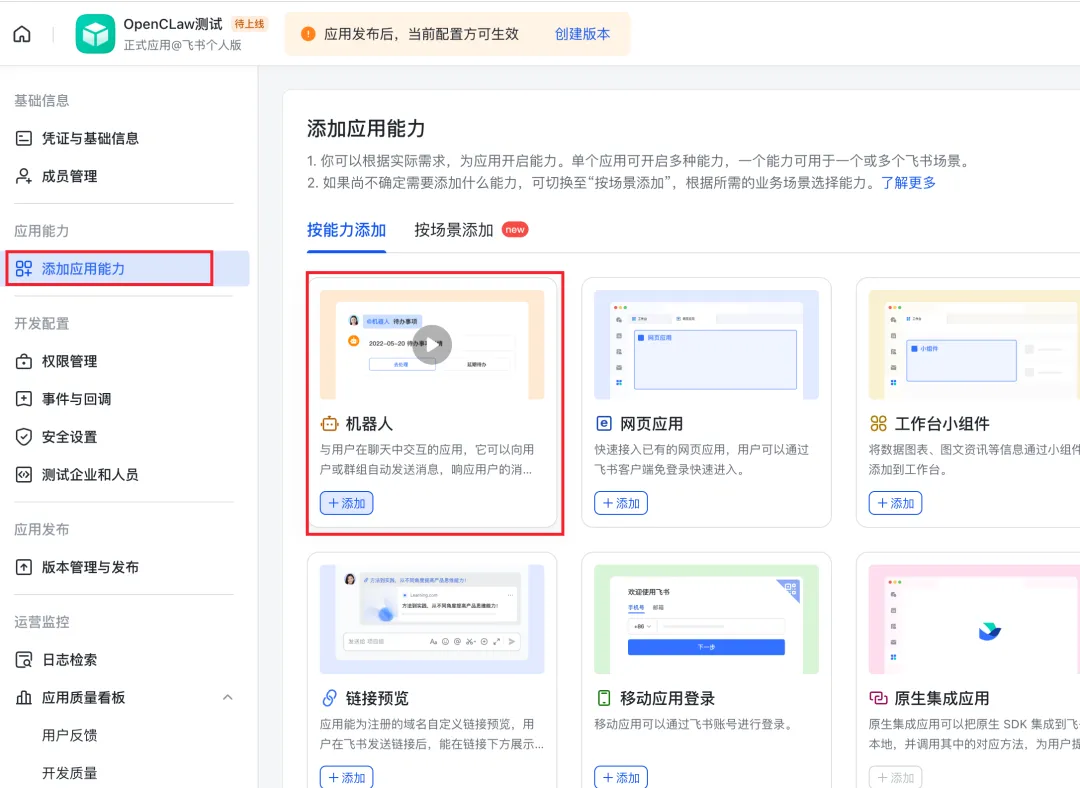This screenshot has width=1080, height=788.
Task: Click the 权限管理 lock icon
Action: click(23, 361)
